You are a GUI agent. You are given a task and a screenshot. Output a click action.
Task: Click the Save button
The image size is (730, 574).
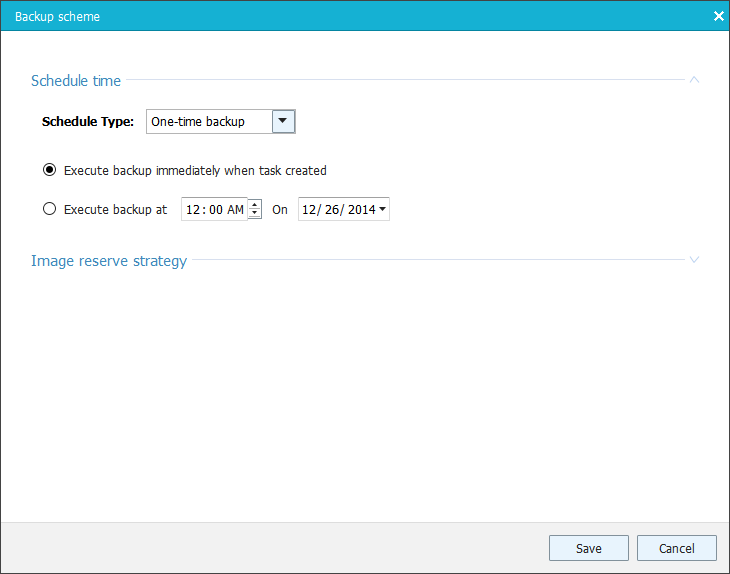(588, 548)
